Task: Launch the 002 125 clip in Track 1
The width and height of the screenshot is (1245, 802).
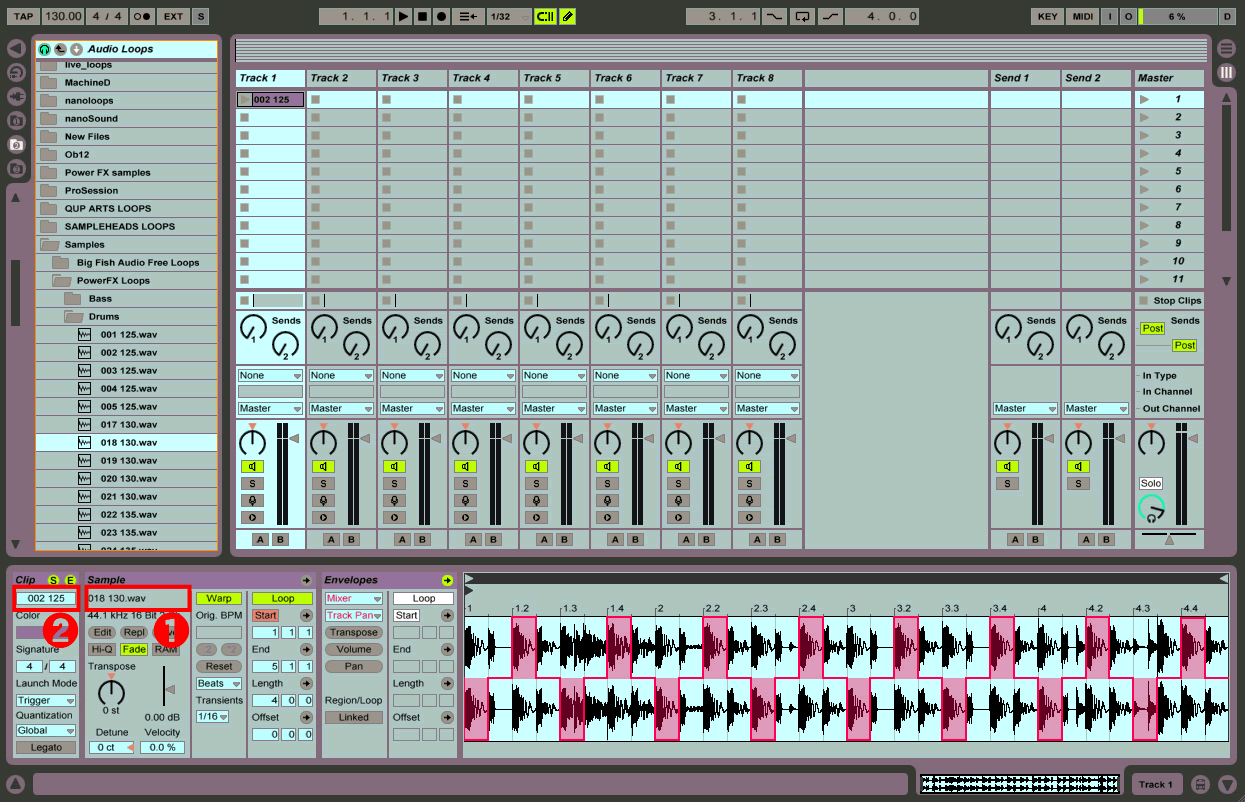Action: [x=245, y=99]
